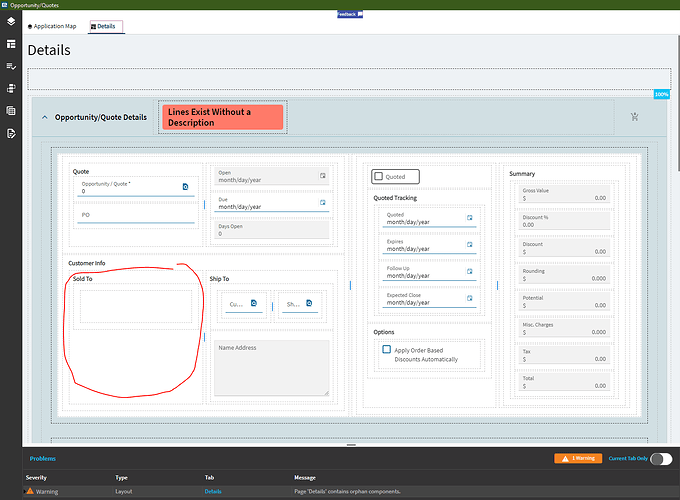Open calendar picker for Expires date

coord(470,245)
